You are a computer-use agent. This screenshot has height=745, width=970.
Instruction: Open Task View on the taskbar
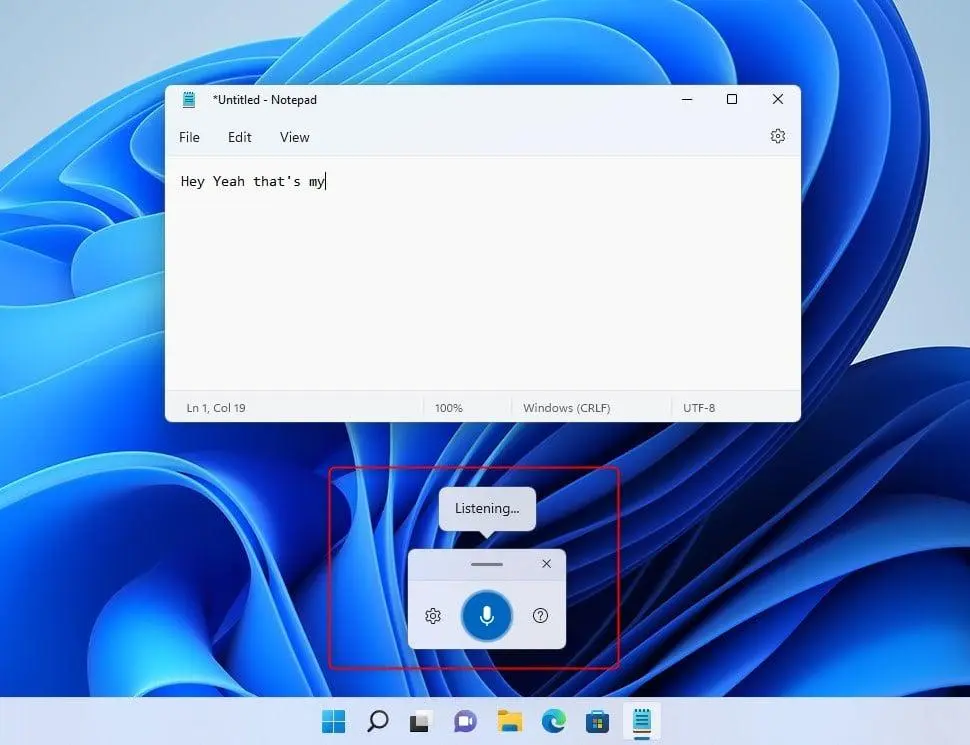coord(421,721)
